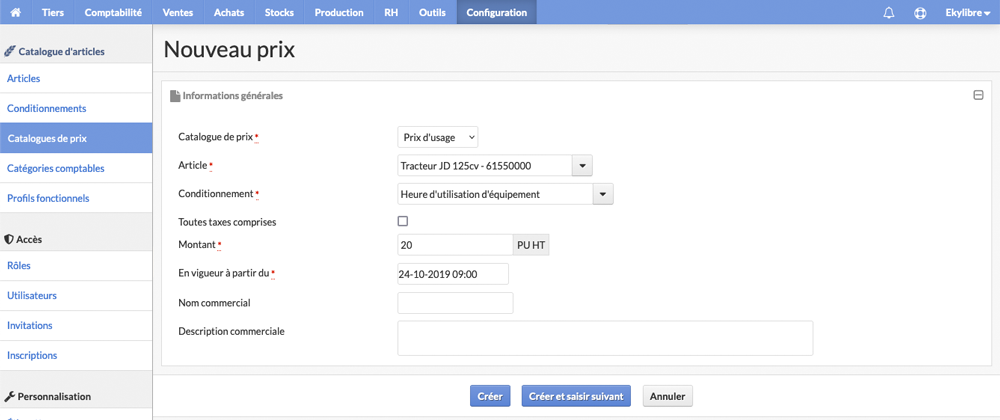Open the Conditionnement dropdown arrow
Image resolution: width=1000 pixels, height=420 pixels.
(603, 194)
